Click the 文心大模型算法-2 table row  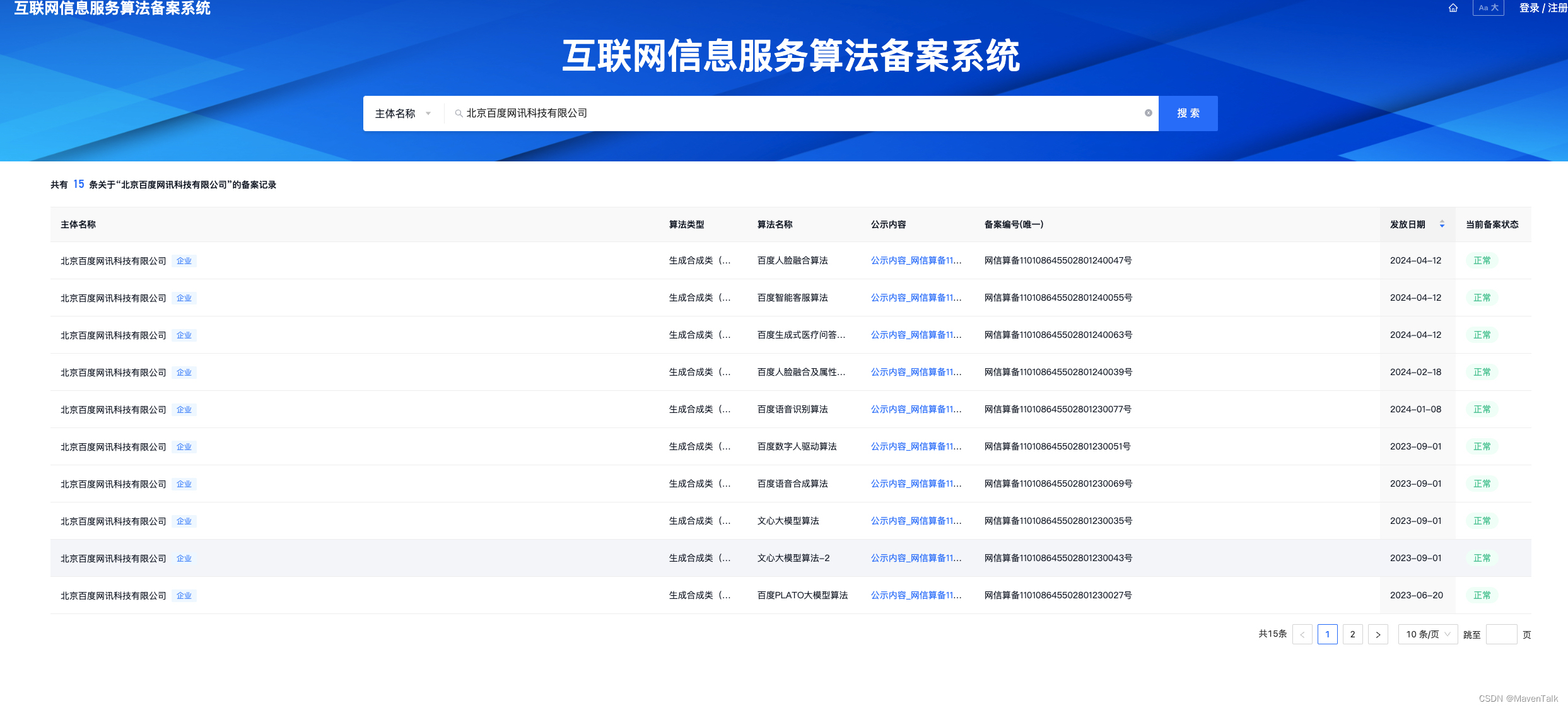click(x=793, y=558)
